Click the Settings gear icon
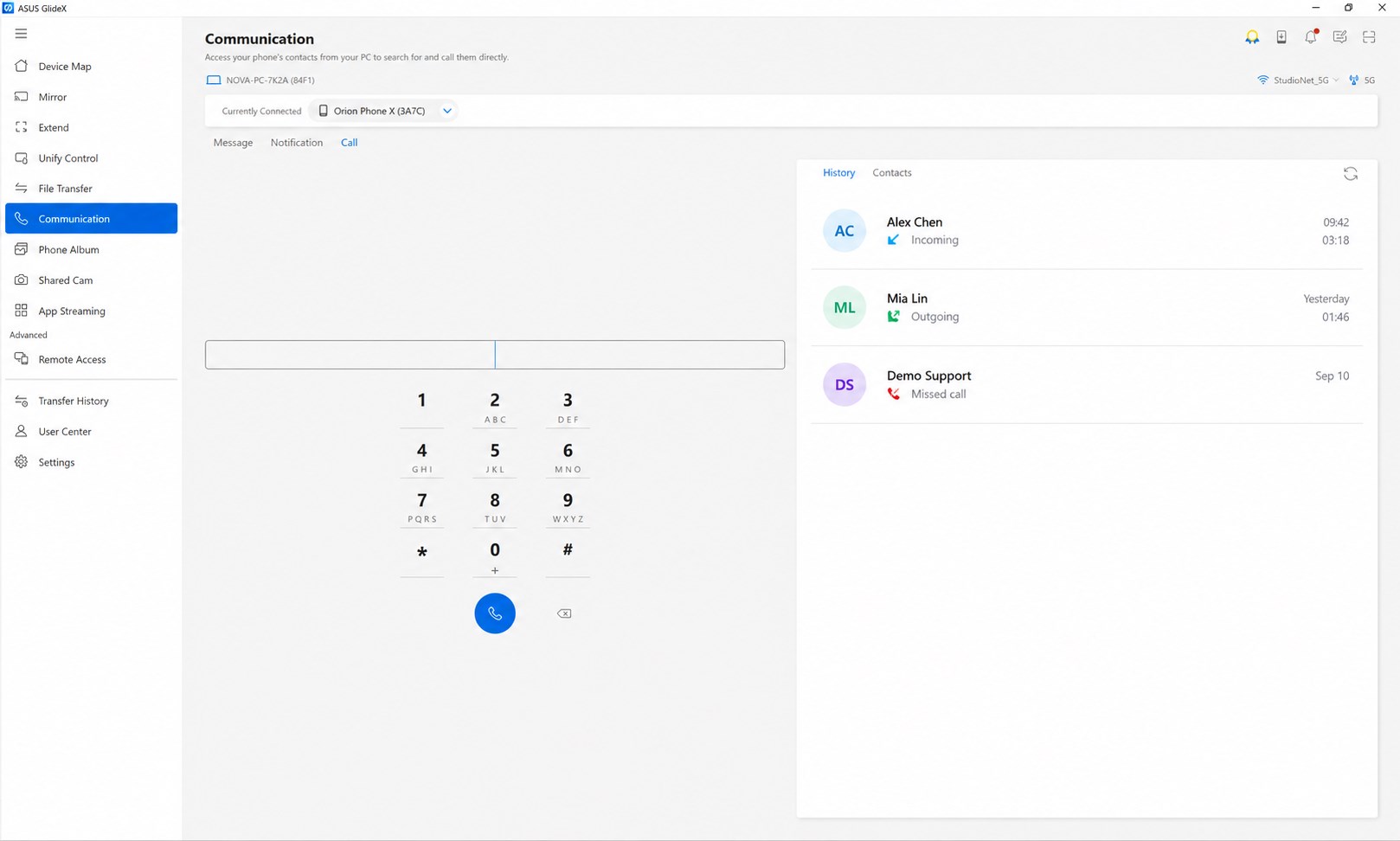1400x841 pixels. click(x=22, y=462)
